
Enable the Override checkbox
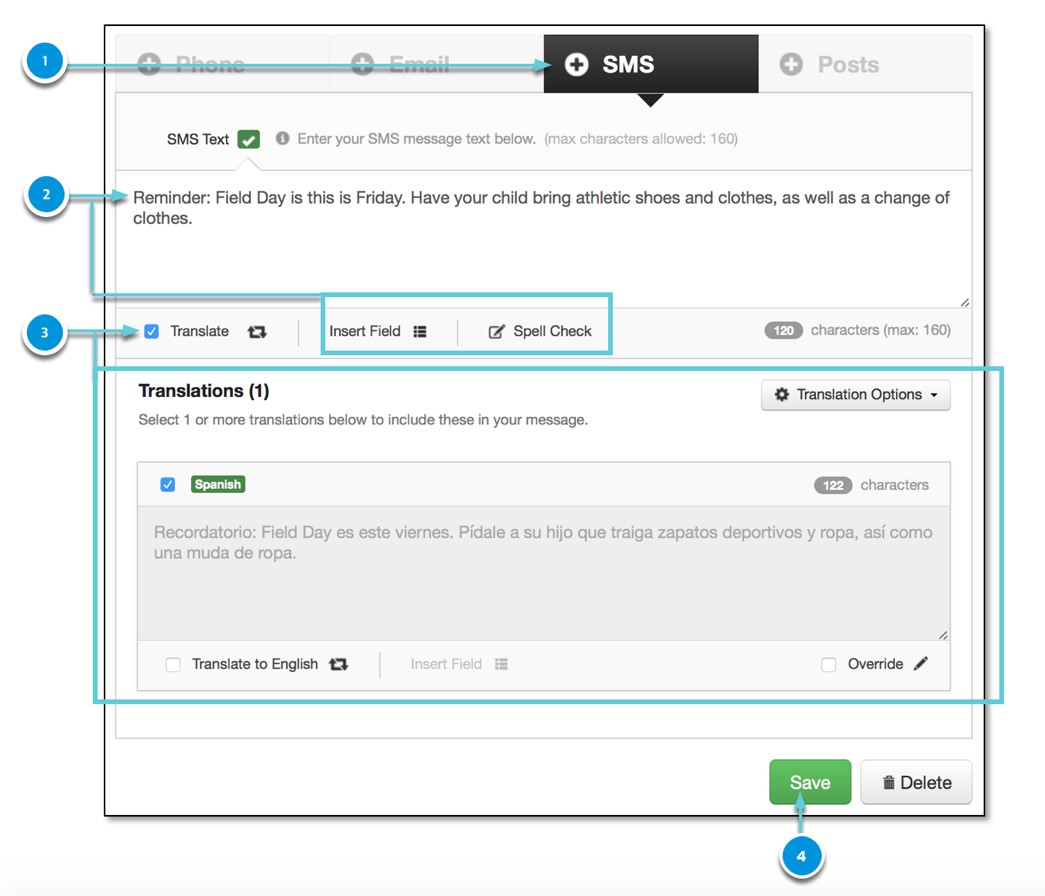point(828,665)
